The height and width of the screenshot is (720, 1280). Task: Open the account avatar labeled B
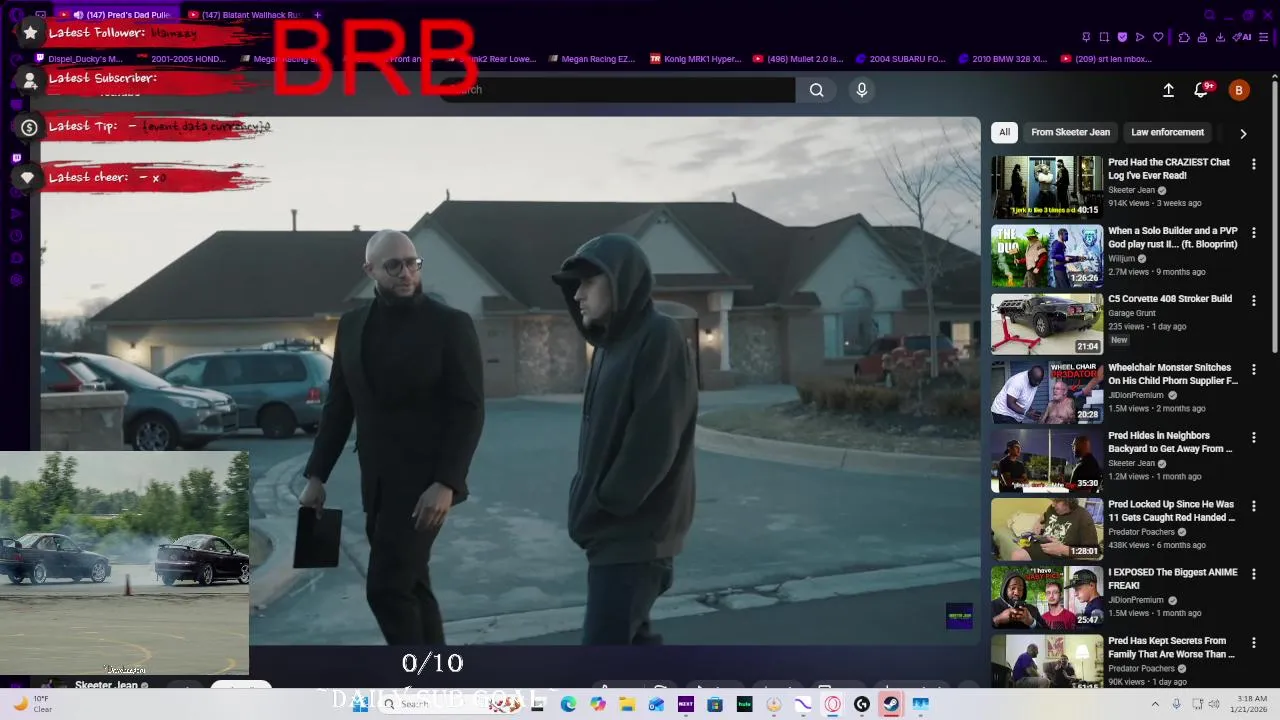(x=1239, y=90)
